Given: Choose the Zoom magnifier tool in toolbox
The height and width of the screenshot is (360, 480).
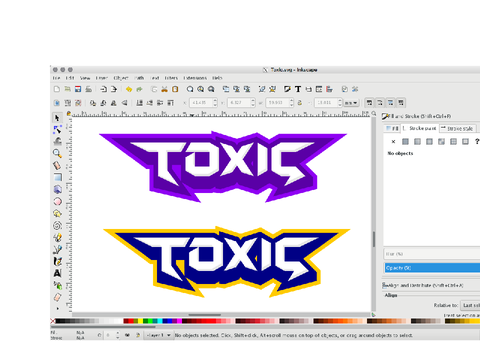Looking at the screenshot, I should pos(57,153).
